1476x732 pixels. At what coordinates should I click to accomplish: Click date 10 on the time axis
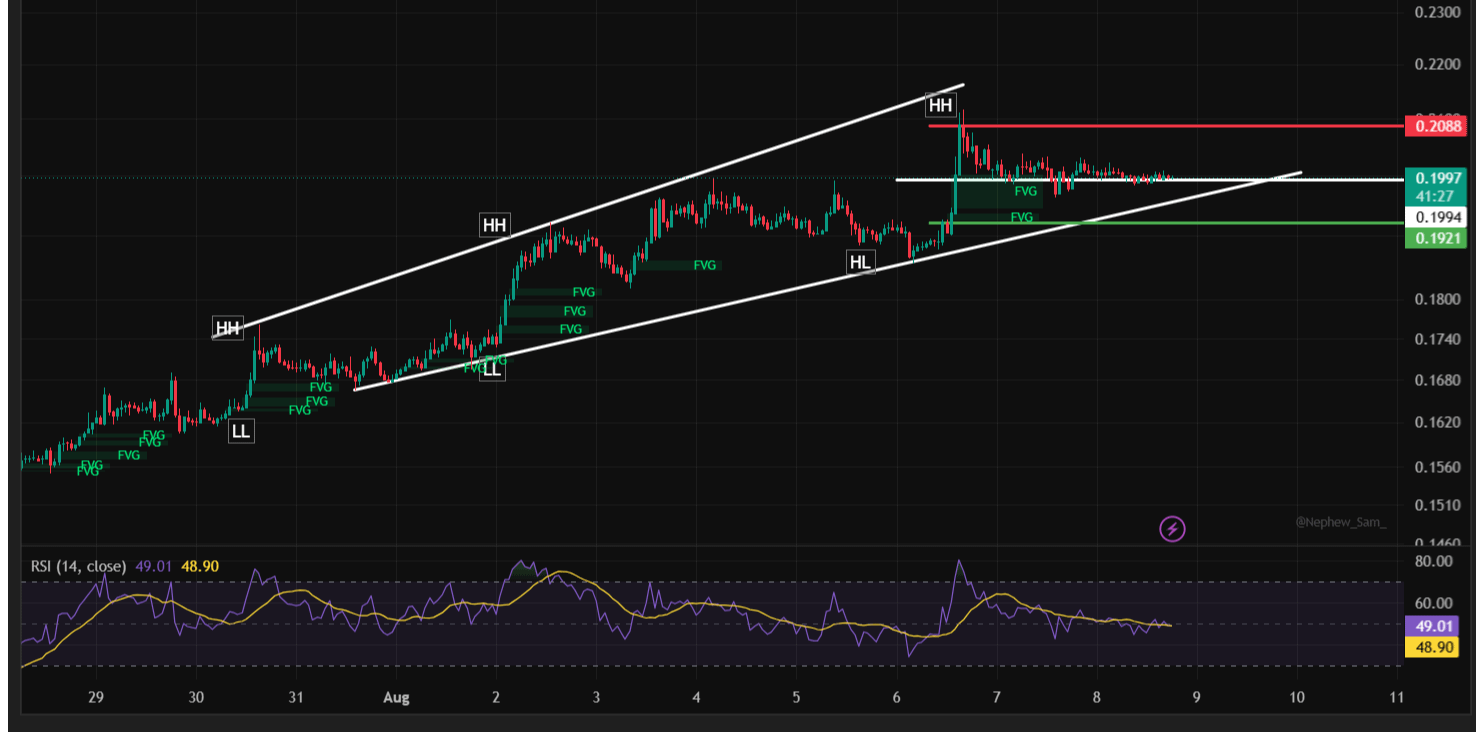(1297, 697)
